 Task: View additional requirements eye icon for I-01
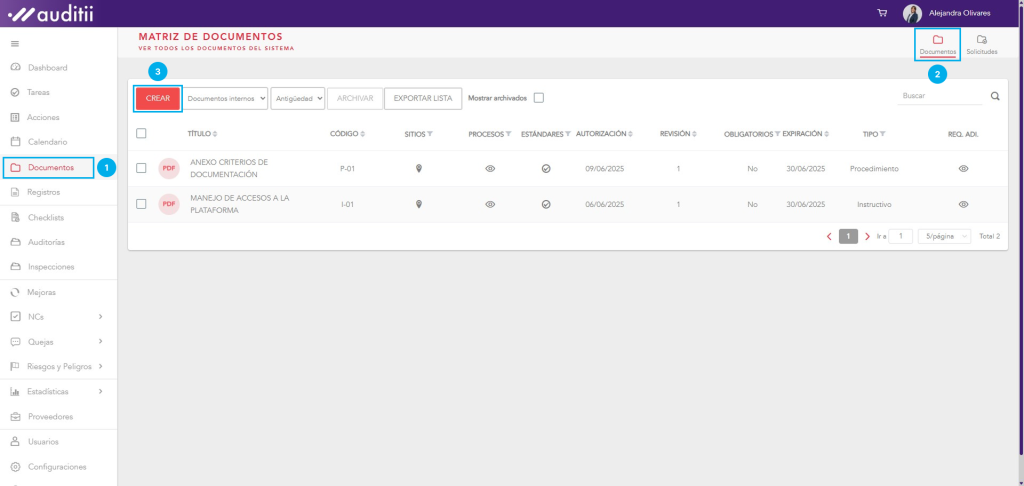pos(963,204)
